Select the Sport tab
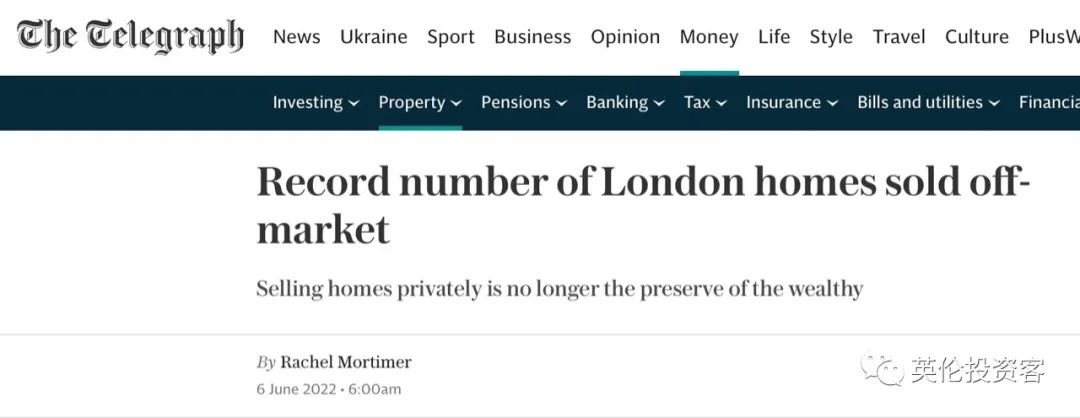 coord(451,37)
